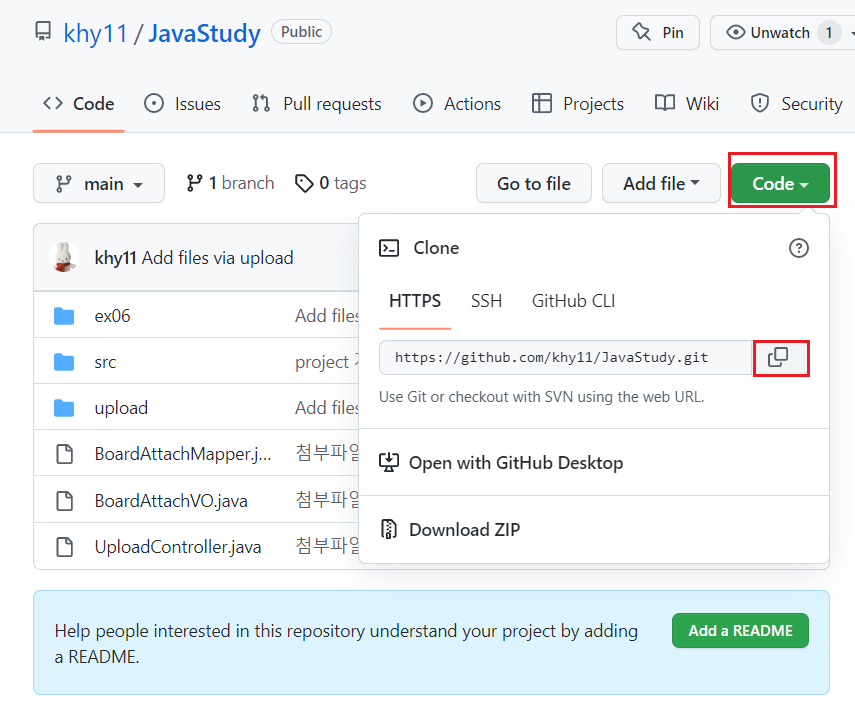The image size is (855, 705).
Task: Select the SSH clone tab
Action: [x=486, y=301]
